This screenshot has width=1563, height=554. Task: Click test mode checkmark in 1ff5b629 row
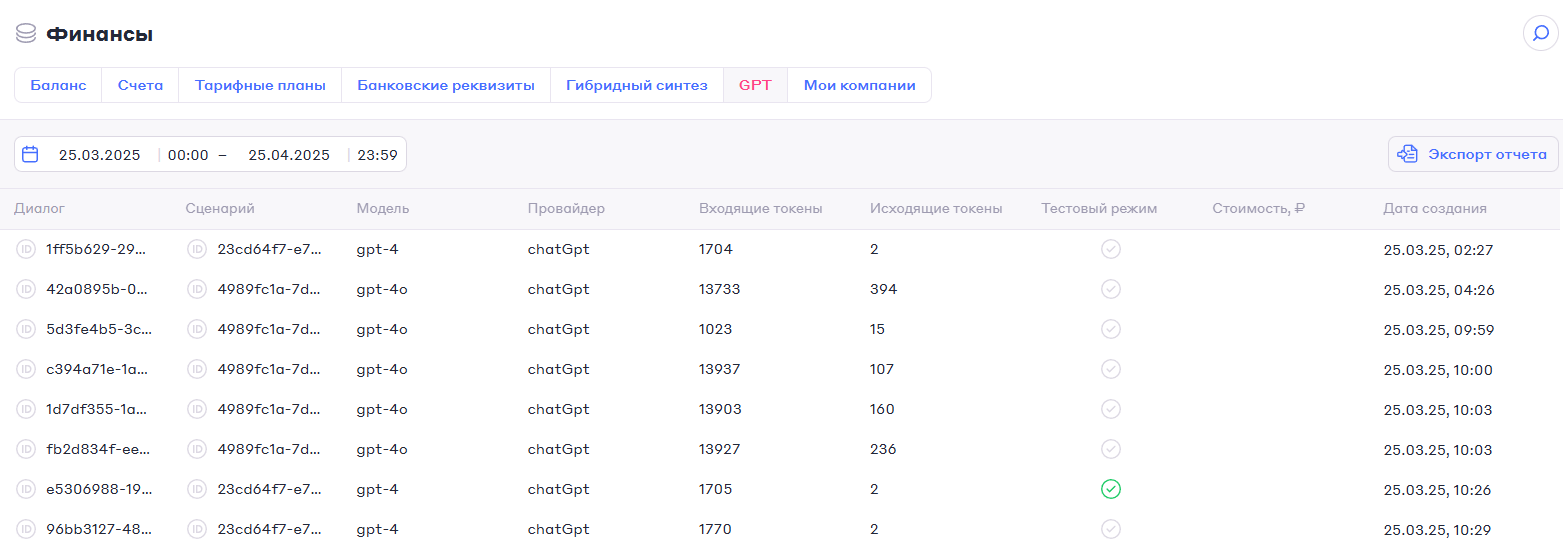click(1110, 249)
